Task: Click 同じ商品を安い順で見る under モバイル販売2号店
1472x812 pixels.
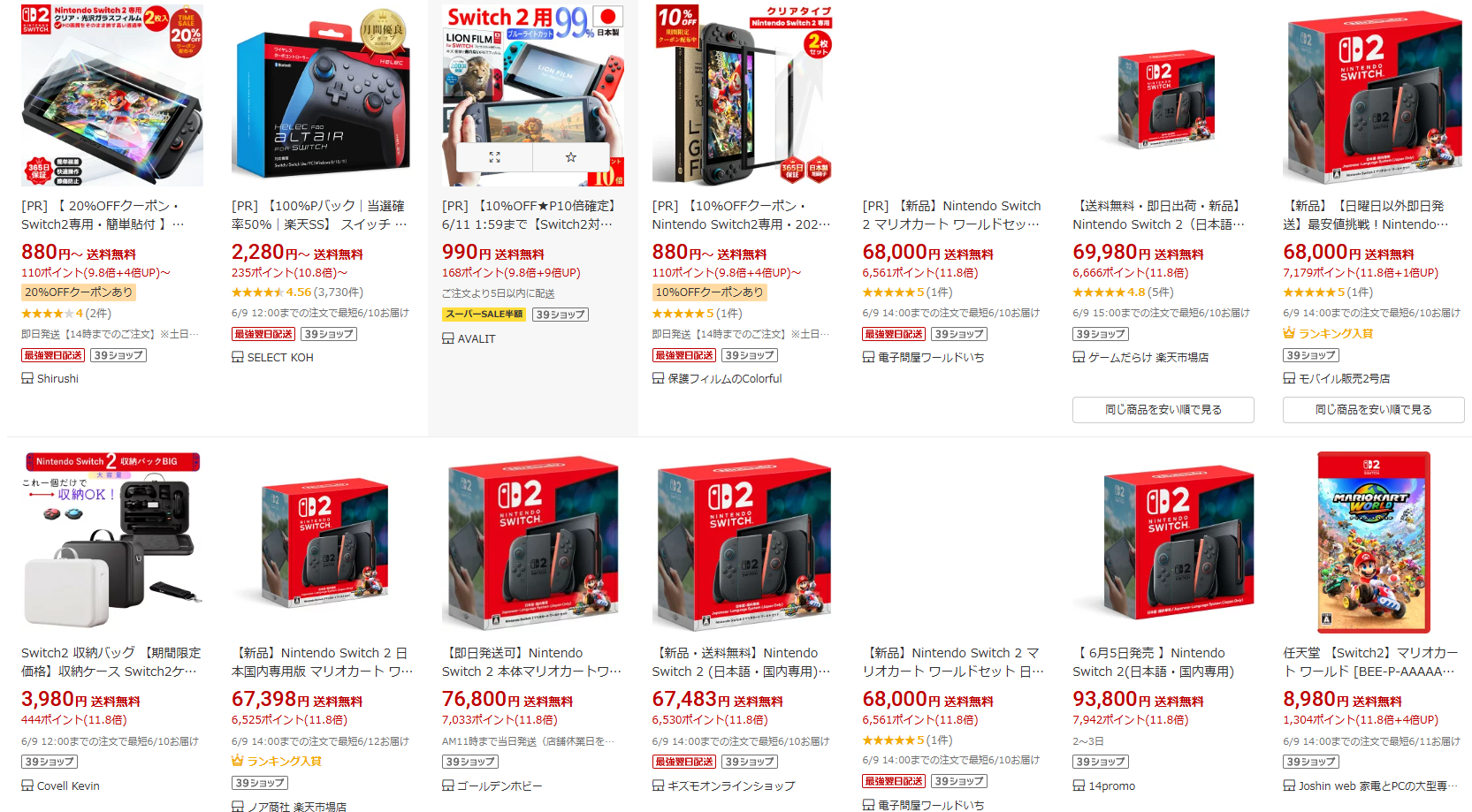Action: click(x=1374, y=410)
